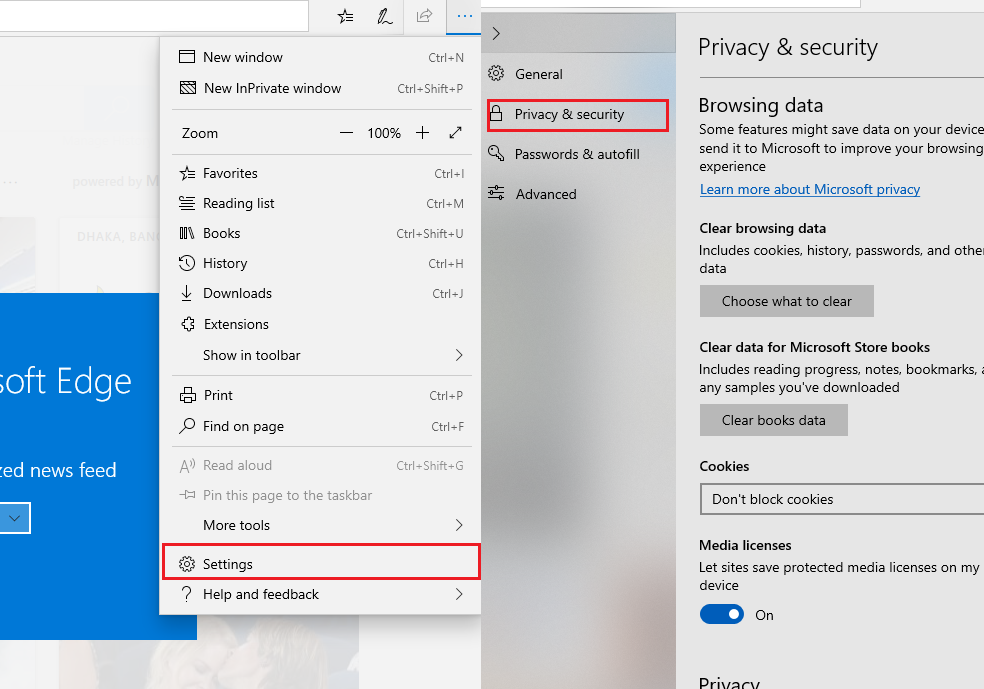Click the Settings gear icon in menu

click(x=187, y=564)
